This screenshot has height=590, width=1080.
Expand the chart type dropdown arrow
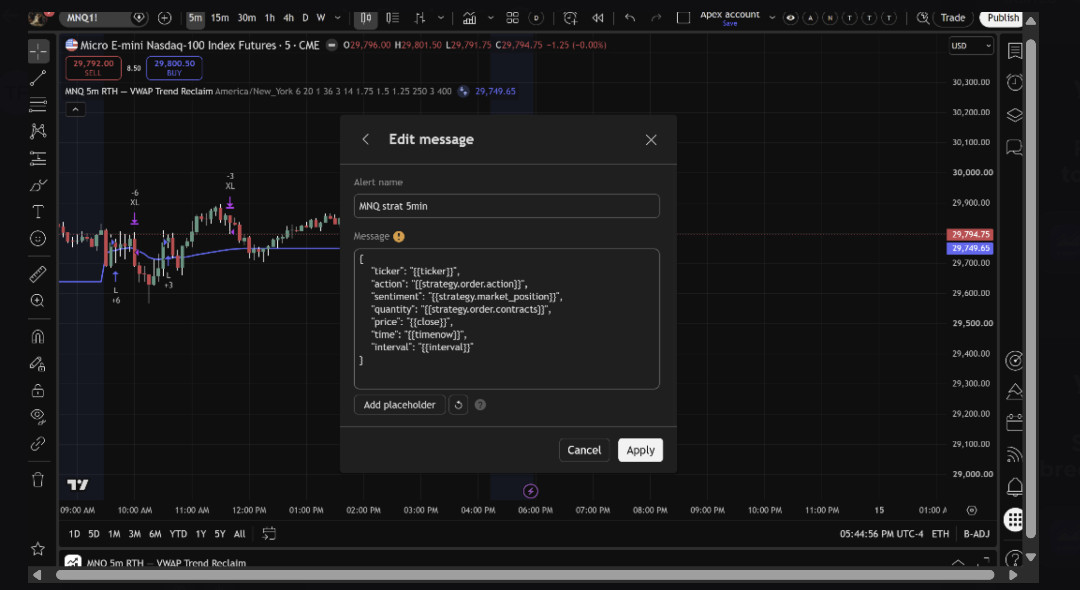441,18
